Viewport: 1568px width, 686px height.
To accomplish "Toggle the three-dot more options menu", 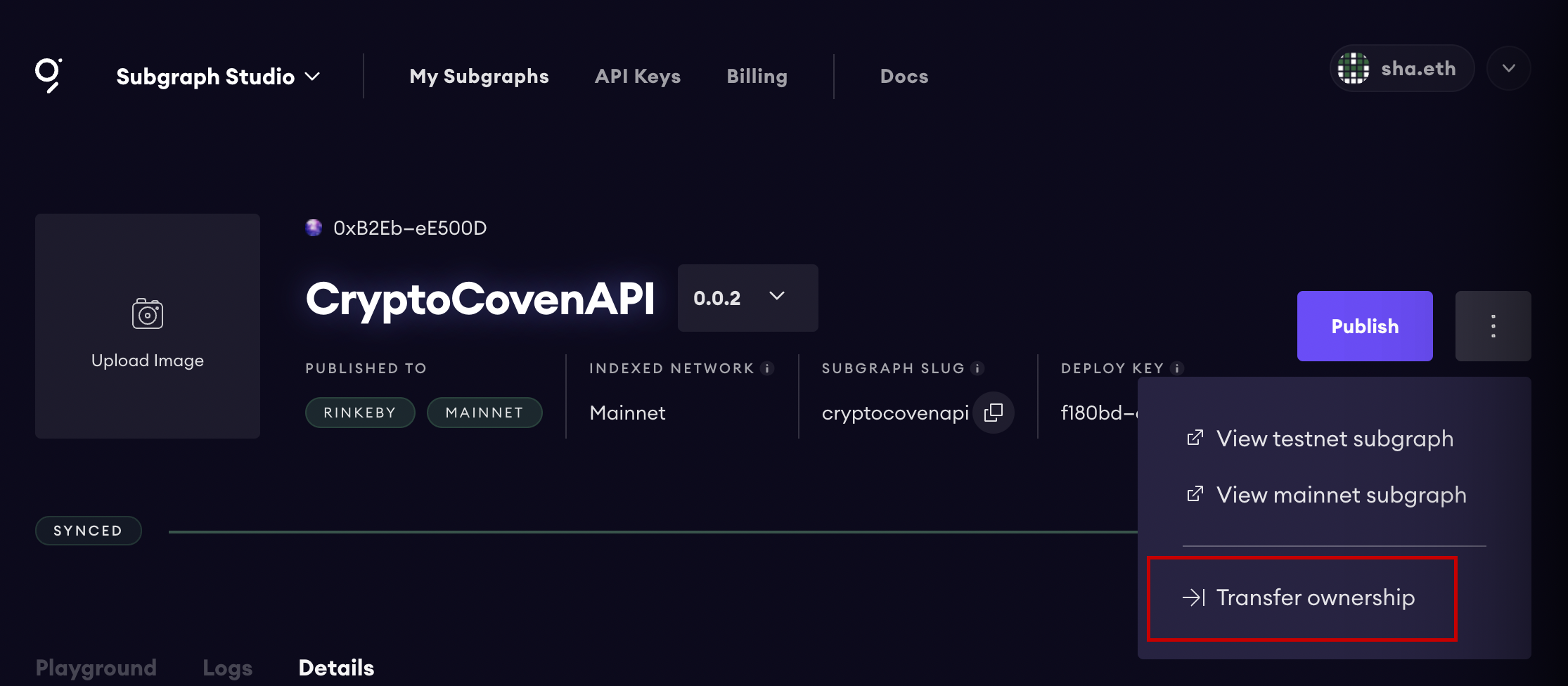I will (x=1493, y=326).
